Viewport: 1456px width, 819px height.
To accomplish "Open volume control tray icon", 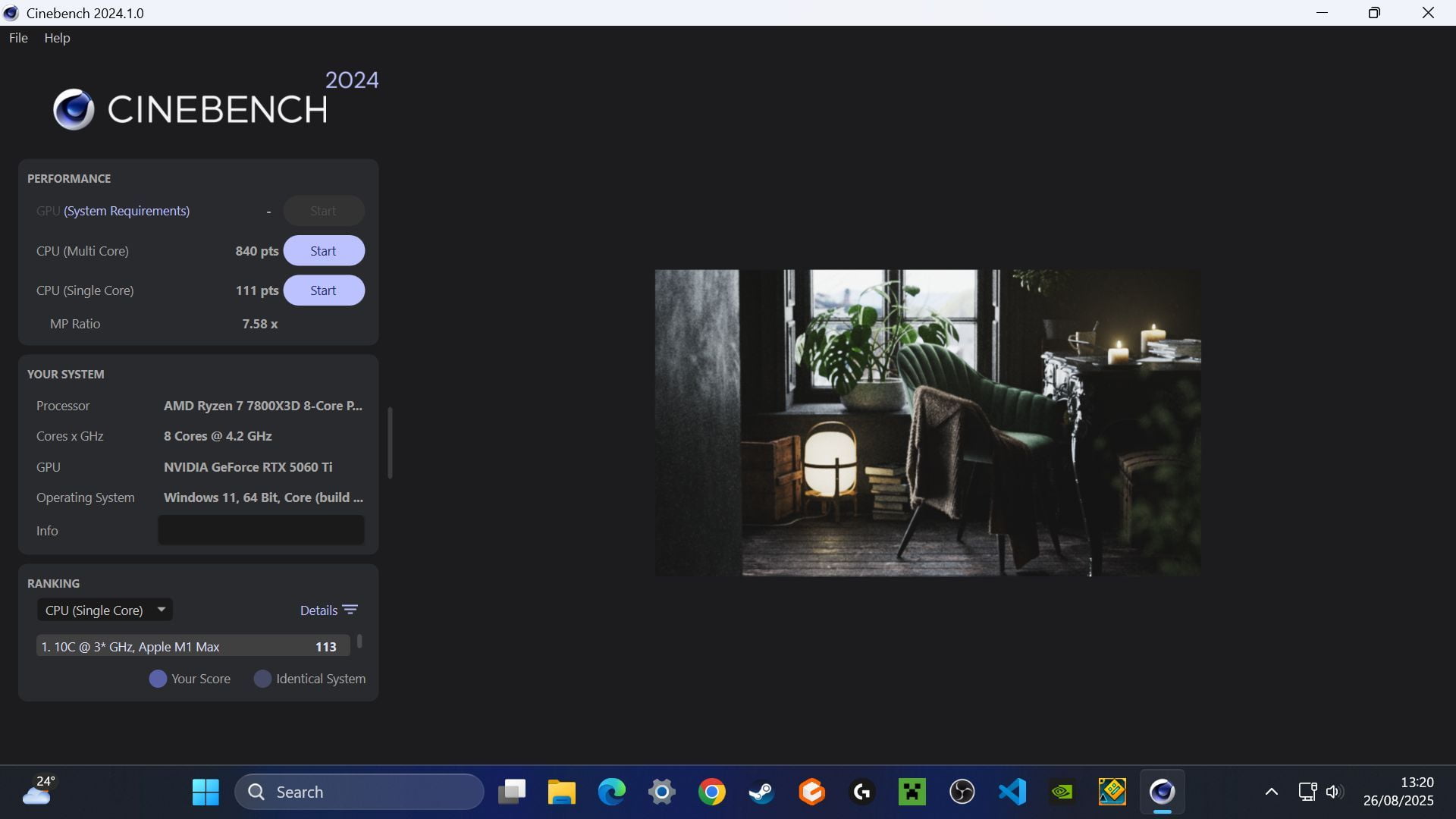I will [x=1334, y=792].
